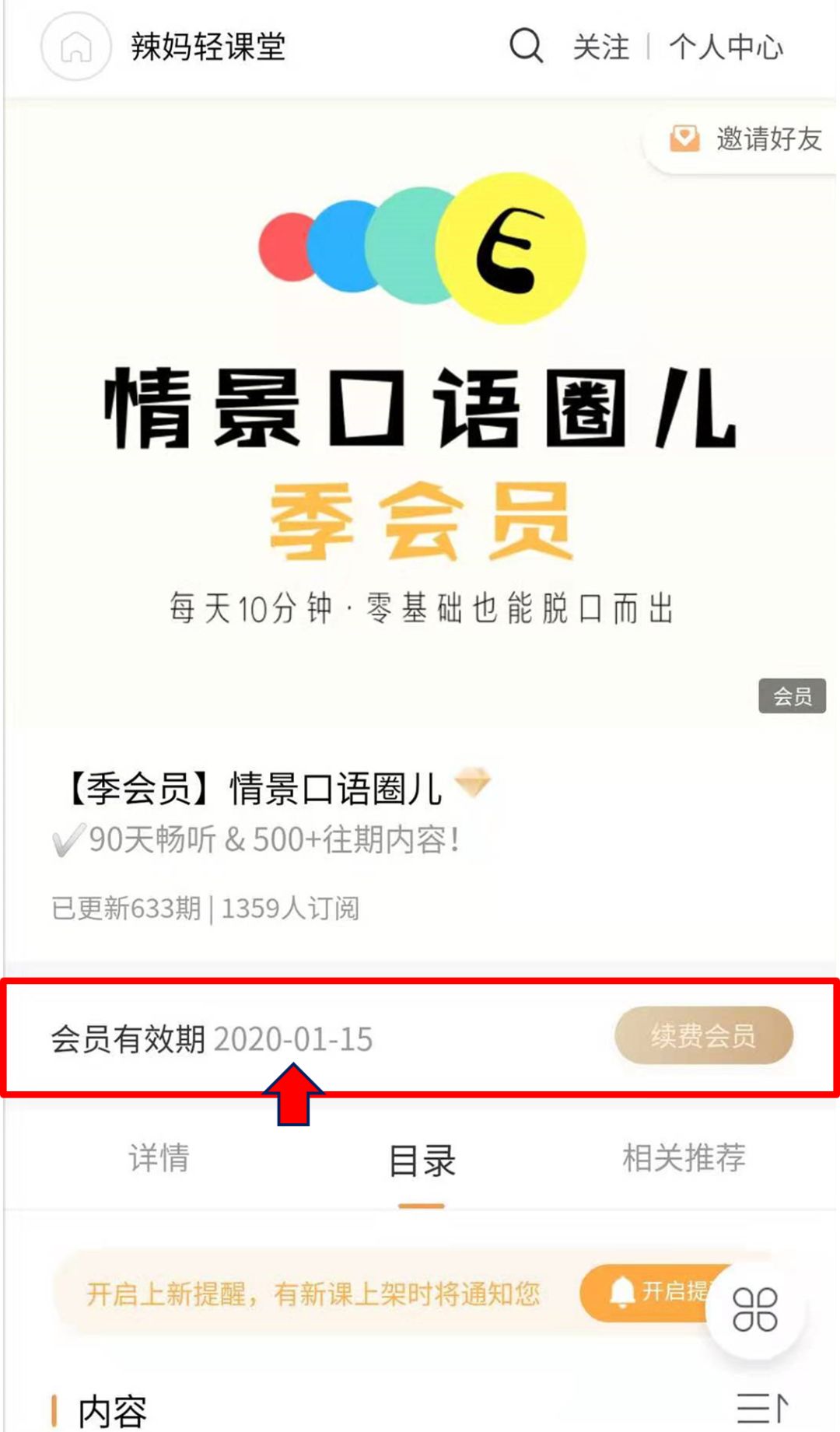Screen dimensions: 840x1432
Task: Open 个人中心 personal center
Action: point(726,47)
